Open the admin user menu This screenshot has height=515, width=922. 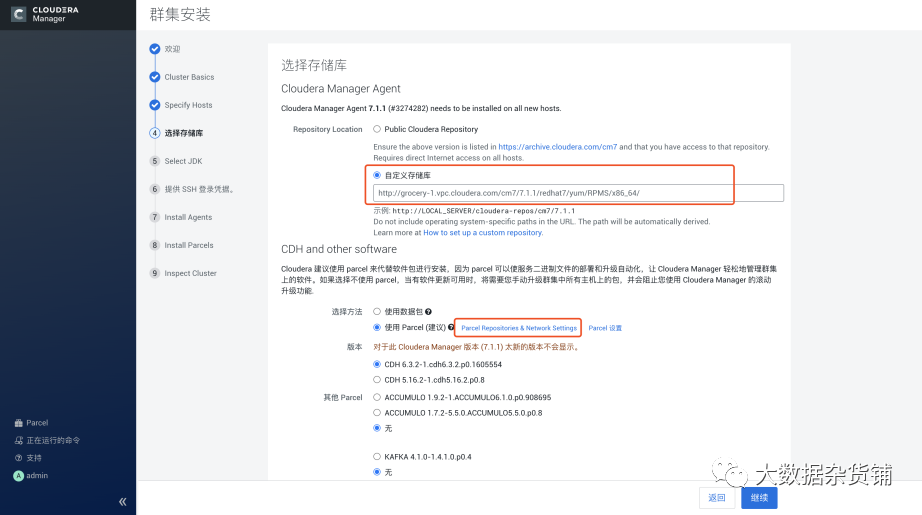pyautogui.click(x=31, y=476)
